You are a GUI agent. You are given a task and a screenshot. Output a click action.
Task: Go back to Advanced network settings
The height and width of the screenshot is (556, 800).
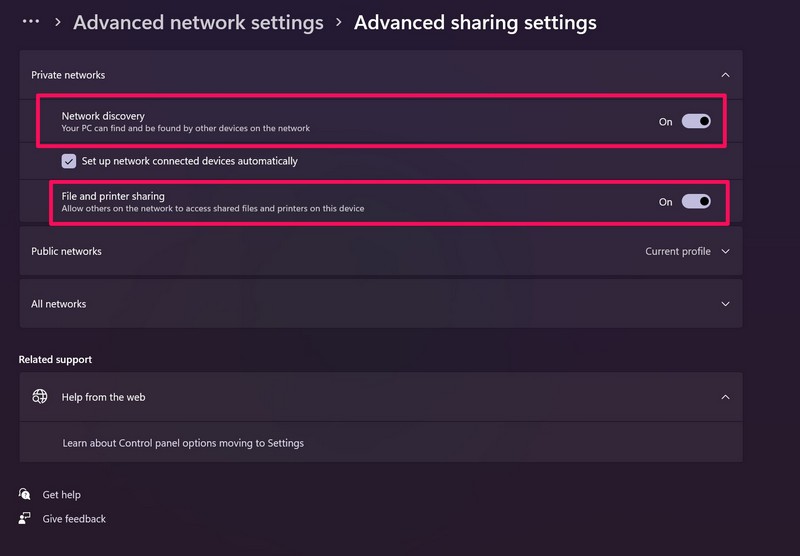[198, 22]
